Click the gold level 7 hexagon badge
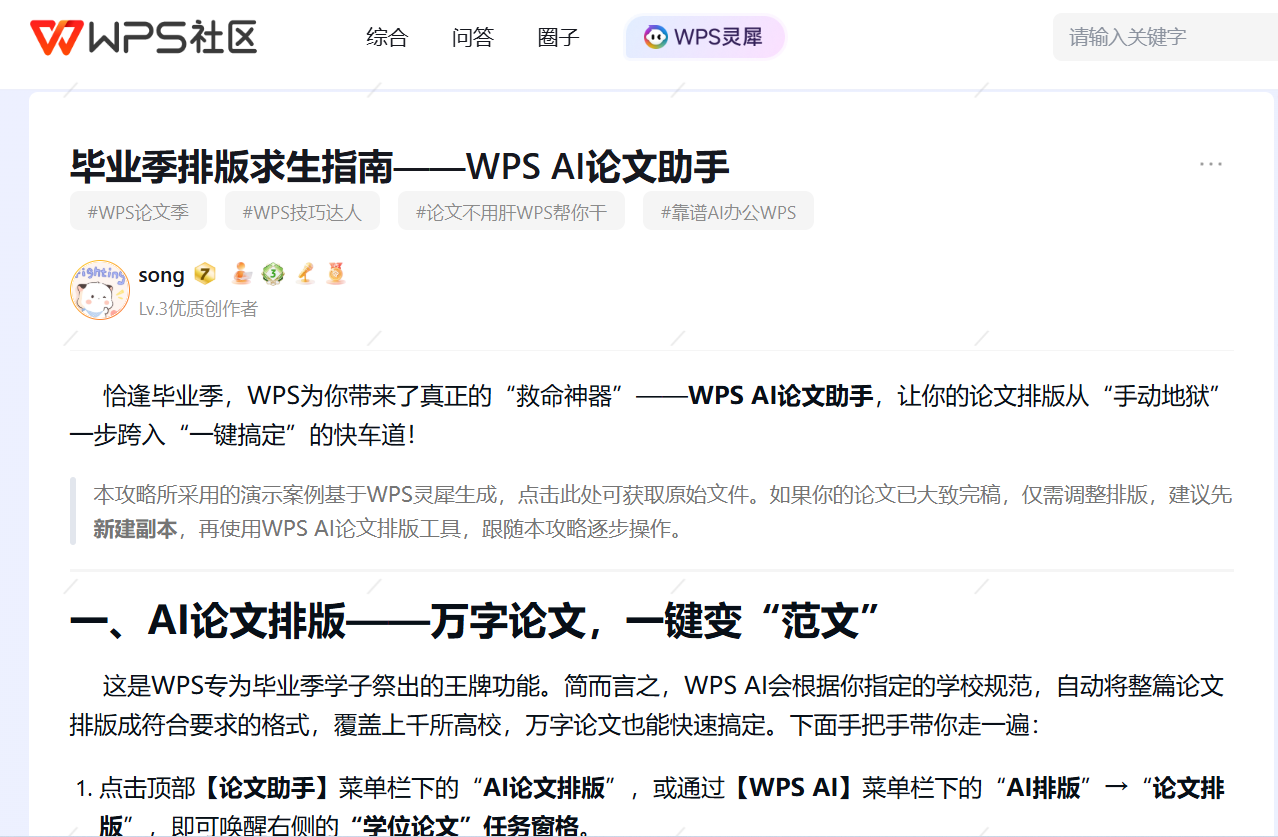This screenshot has height=837, width=1278. [x=205, y=273]
